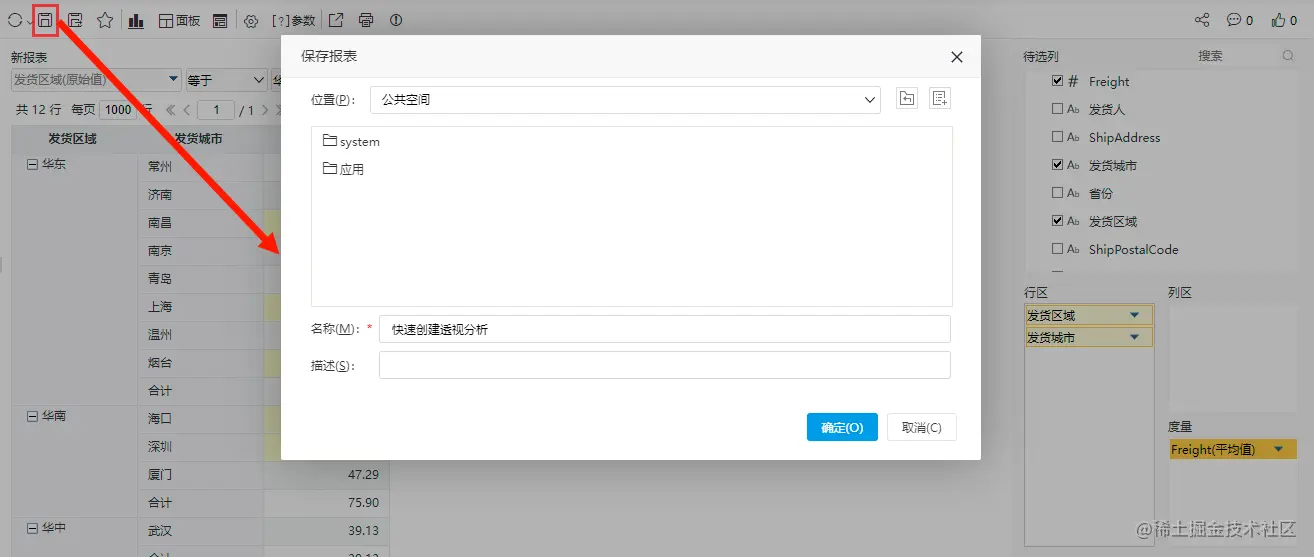Click the save-as icon in the toolbar
1314x557 pixels.
click(x=75, y=20)
